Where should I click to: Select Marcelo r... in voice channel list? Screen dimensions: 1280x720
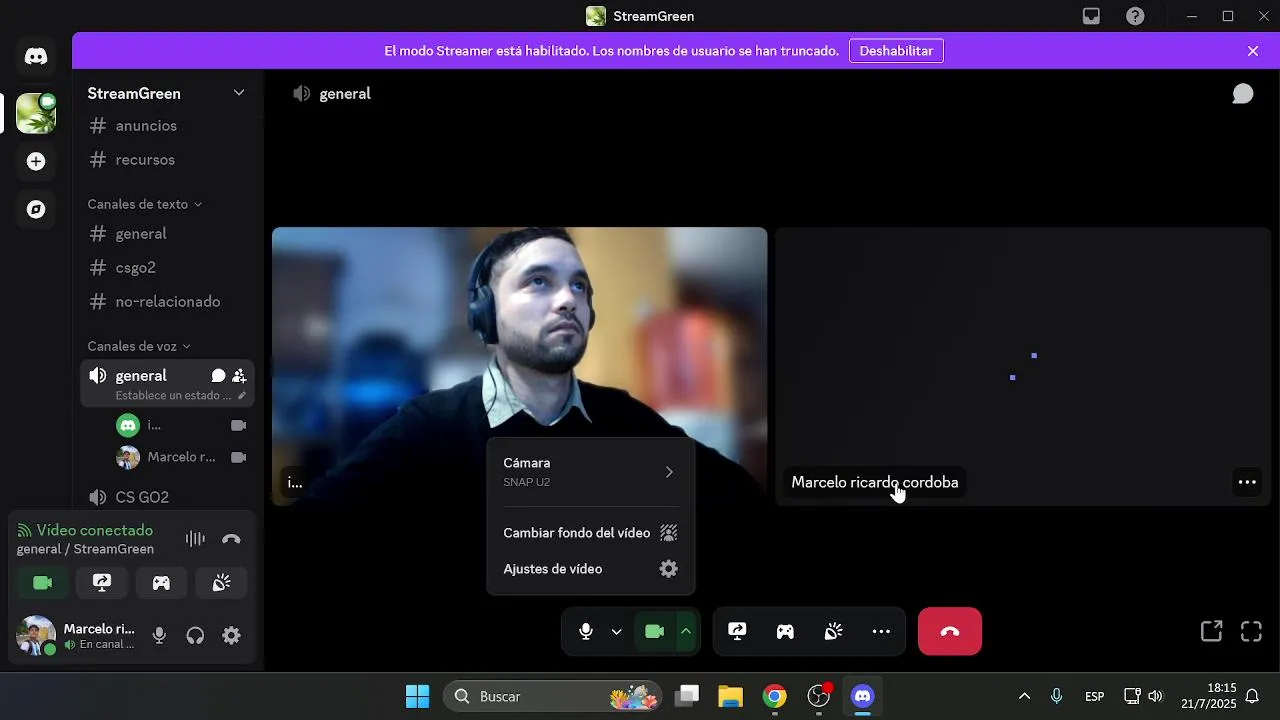point(181,457)
